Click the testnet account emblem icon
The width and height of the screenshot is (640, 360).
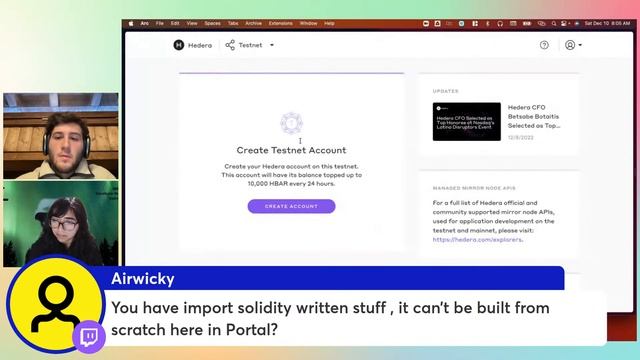tap(291, 123)
